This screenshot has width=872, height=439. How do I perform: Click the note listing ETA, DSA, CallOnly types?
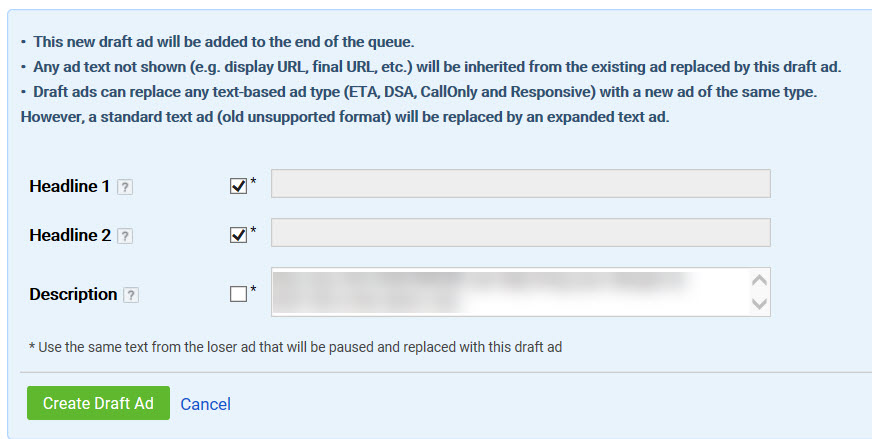click(x=419, y=104)
